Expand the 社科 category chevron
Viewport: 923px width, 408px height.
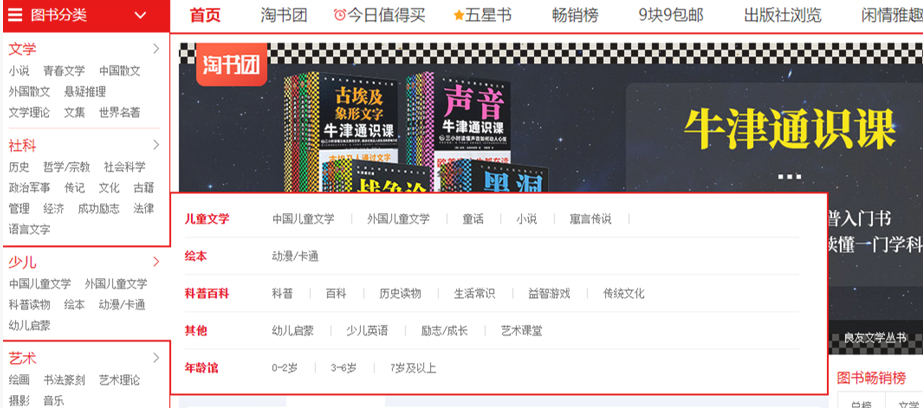[156, 145]
